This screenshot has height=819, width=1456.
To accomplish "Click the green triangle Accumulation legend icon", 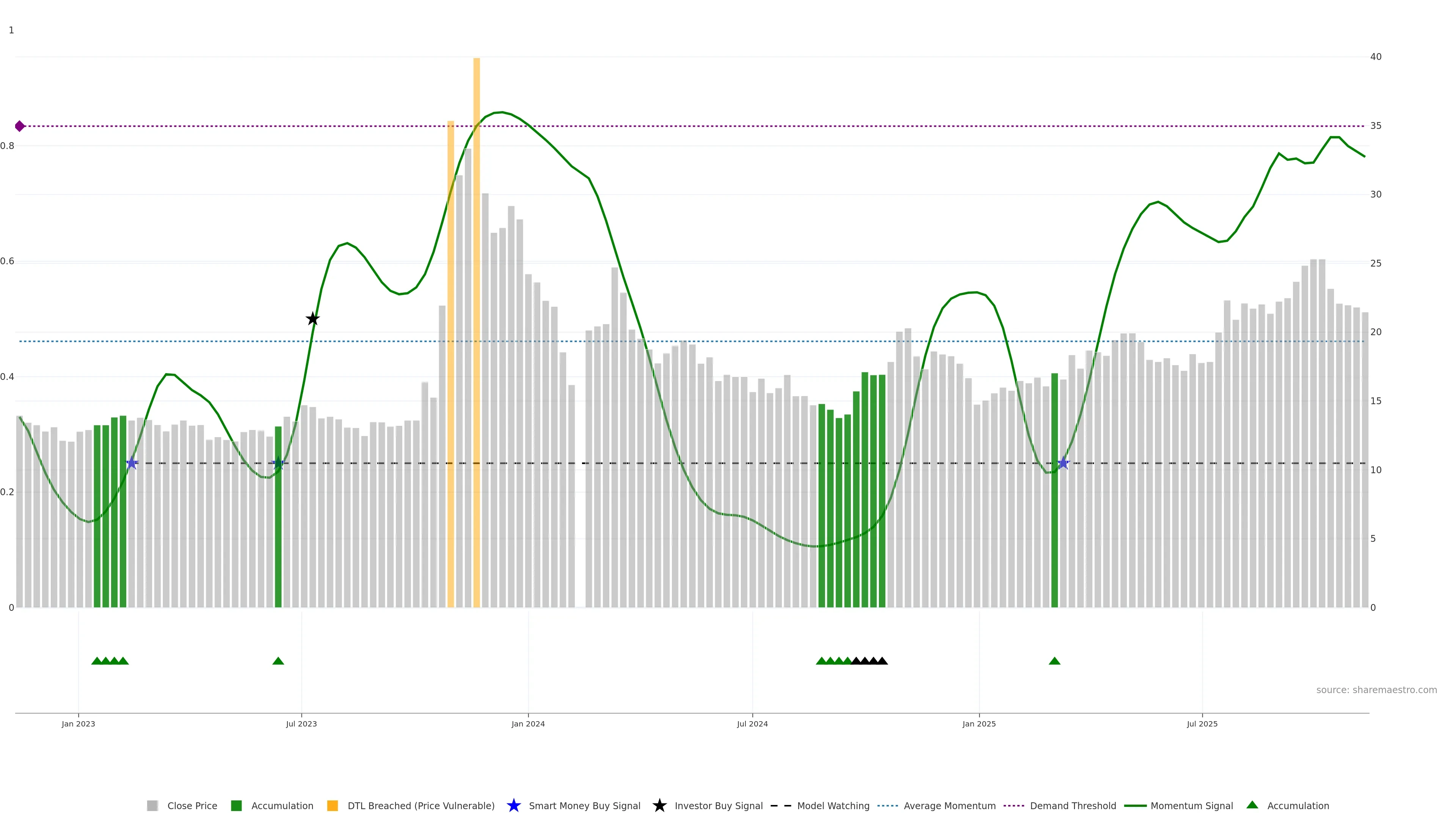I will click(x=1252, y=805).
